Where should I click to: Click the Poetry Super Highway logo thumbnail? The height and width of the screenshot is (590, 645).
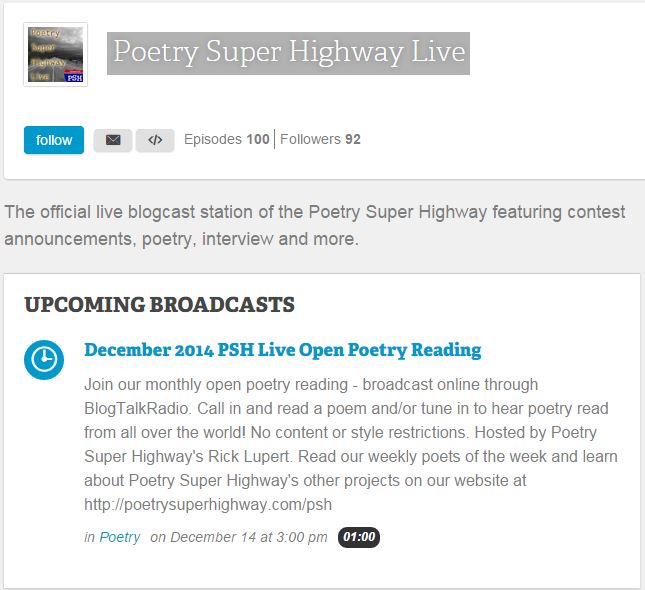point(56,54)
